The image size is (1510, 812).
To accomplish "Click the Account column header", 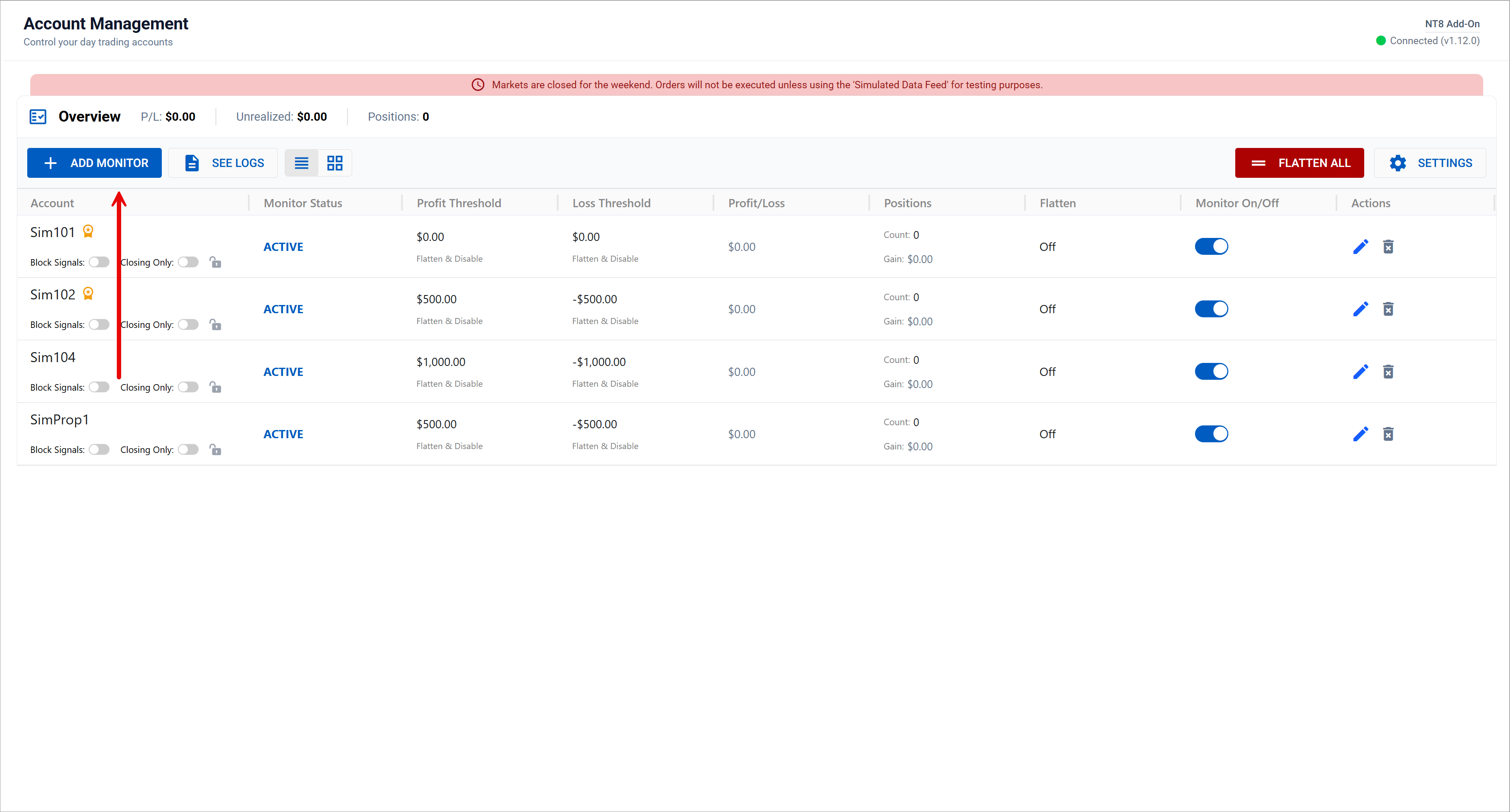I will pos(52,203).
